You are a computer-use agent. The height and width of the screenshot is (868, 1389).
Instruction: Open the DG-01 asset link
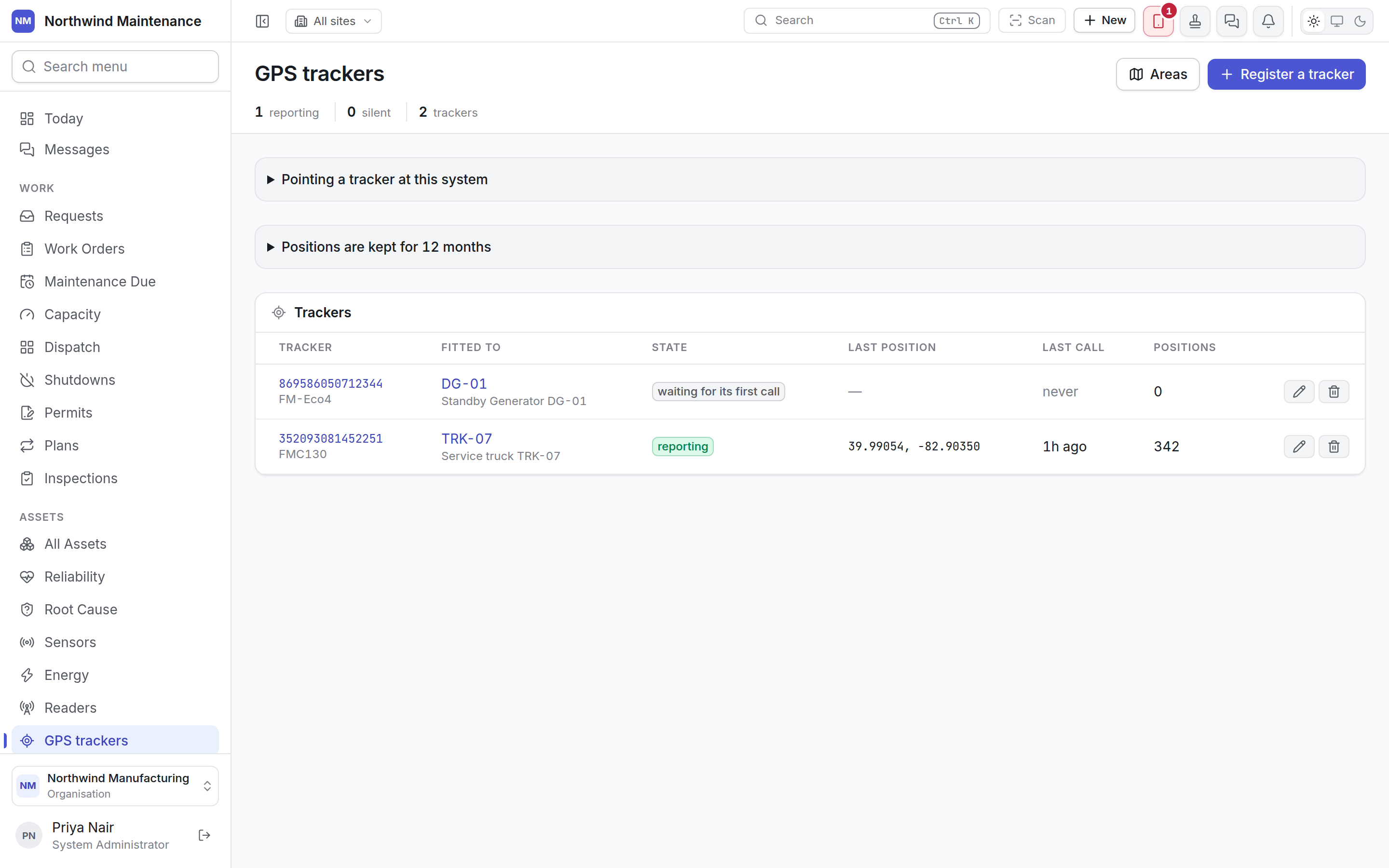(464, 383)
